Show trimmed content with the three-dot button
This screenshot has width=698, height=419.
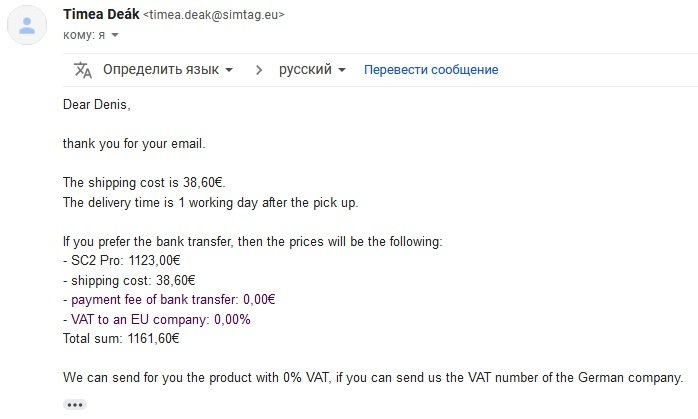pos(75,404)
